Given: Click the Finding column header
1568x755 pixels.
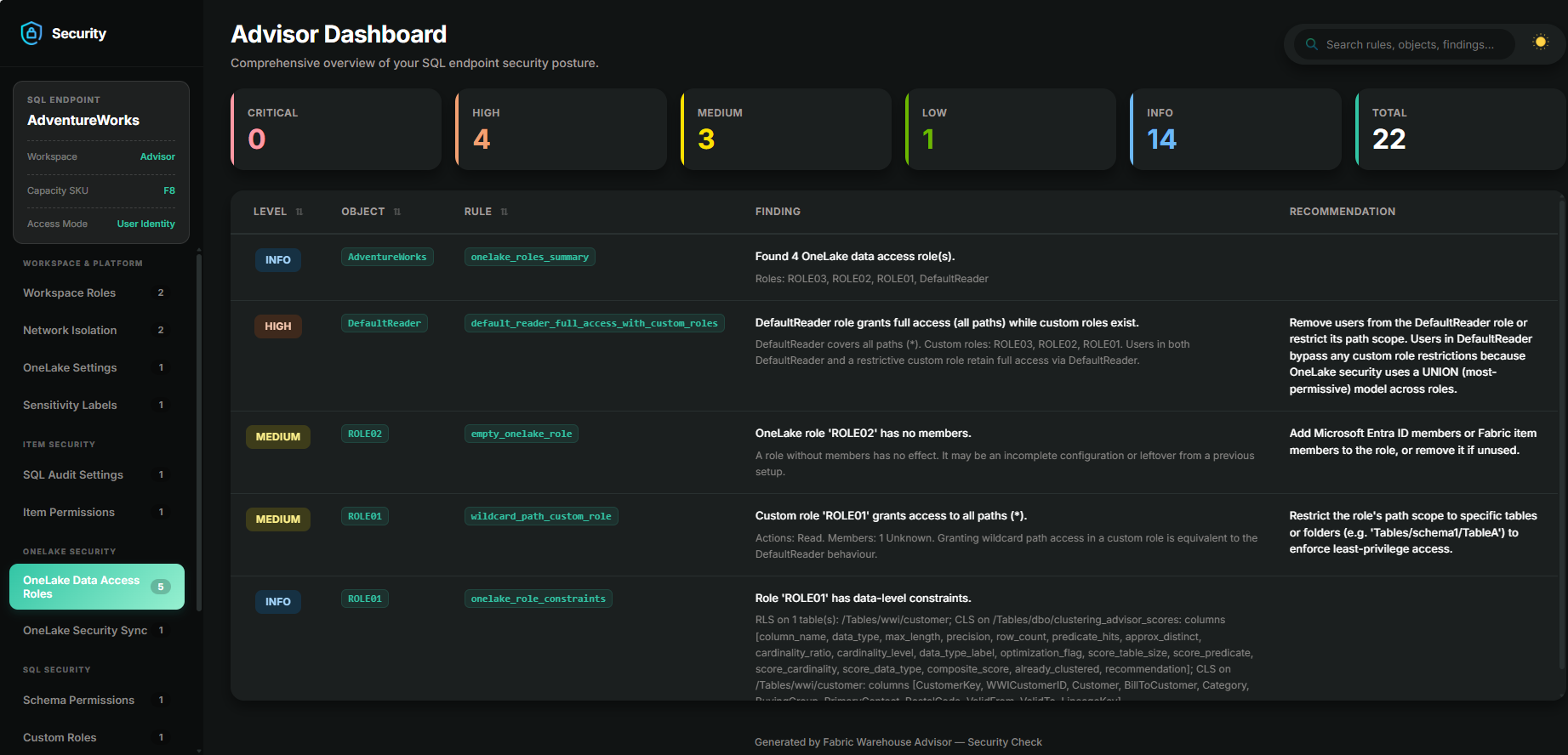Looking at the screenshot, I should tap(778, 212).
